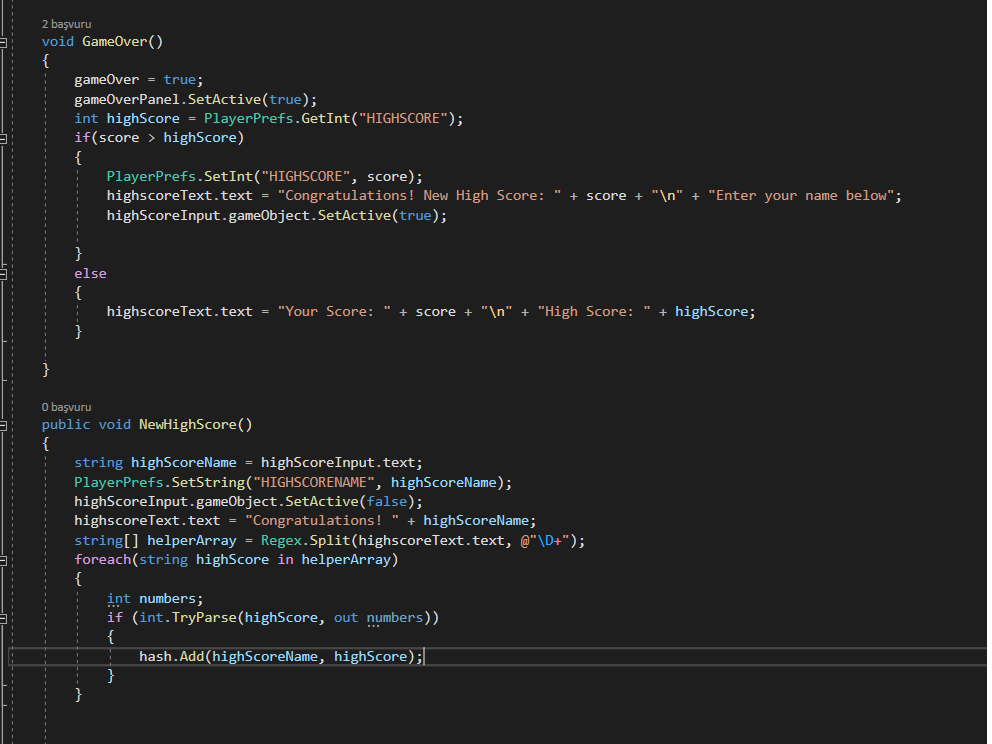Click "HIGHSCORE" string in the GetInt call

(x=404, y=118)
